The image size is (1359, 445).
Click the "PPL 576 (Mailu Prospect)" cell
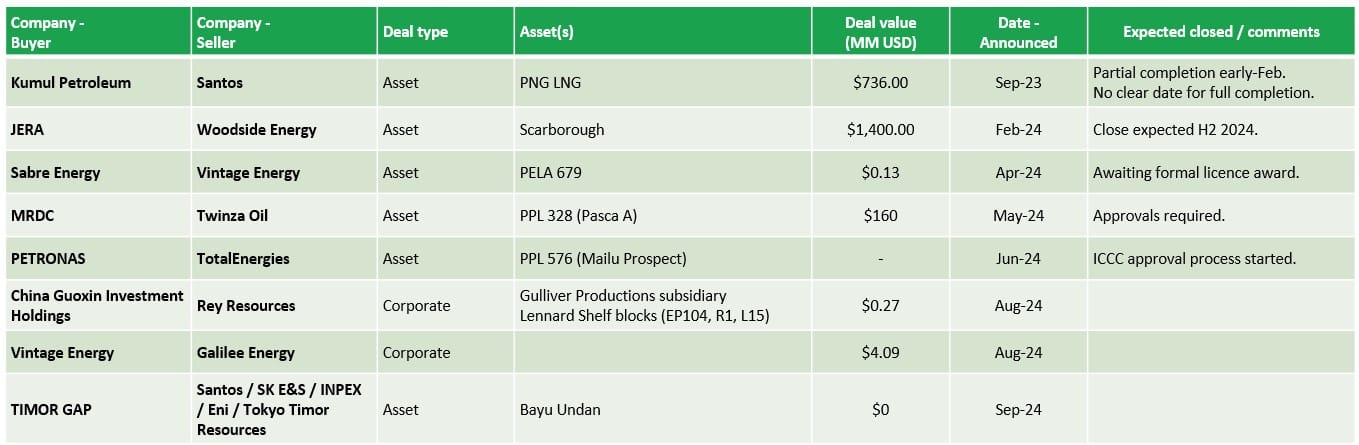[x=603, y=259]
